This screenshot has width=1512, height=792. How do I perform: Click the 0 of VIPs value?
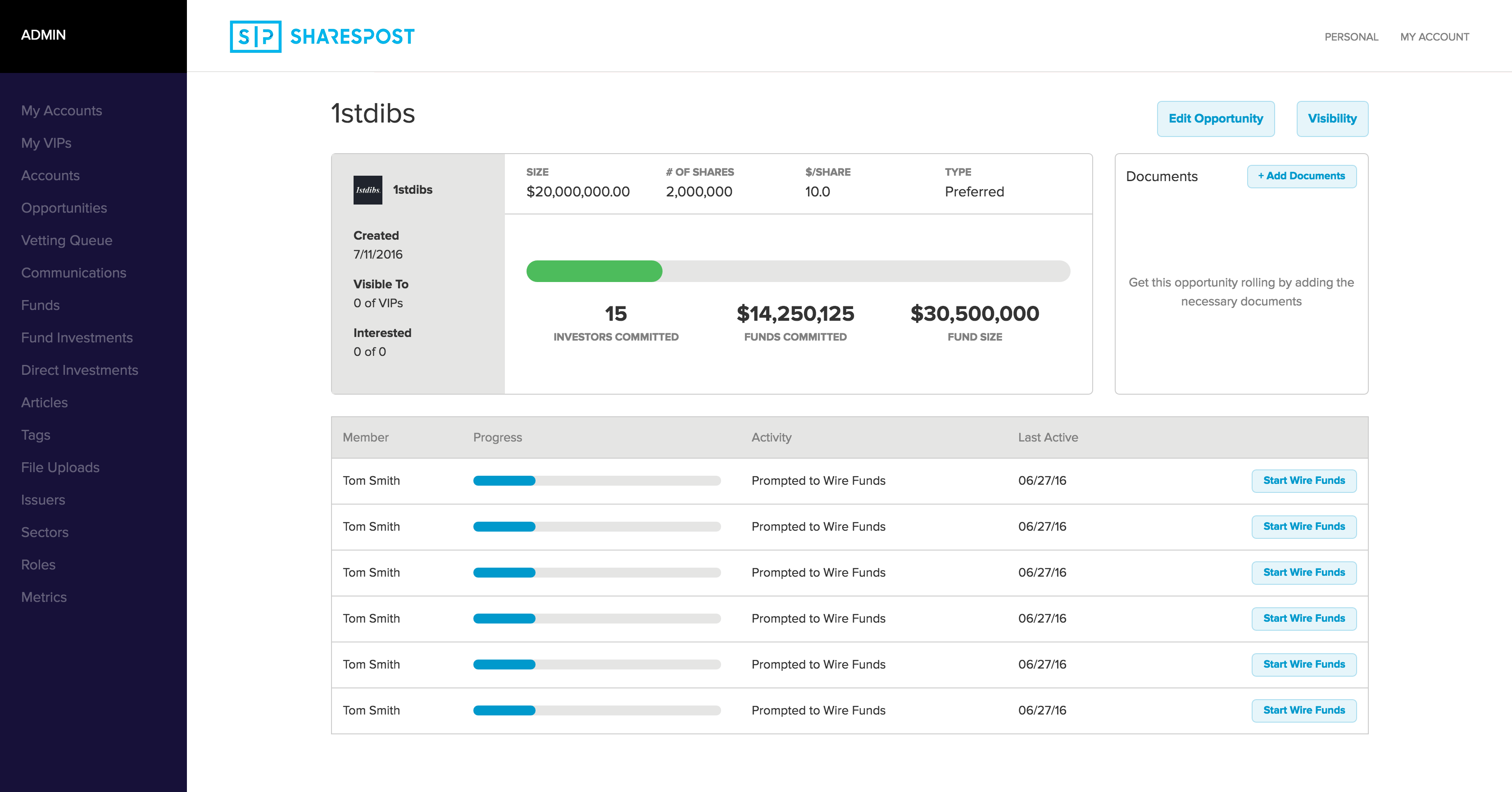point(378,303)
